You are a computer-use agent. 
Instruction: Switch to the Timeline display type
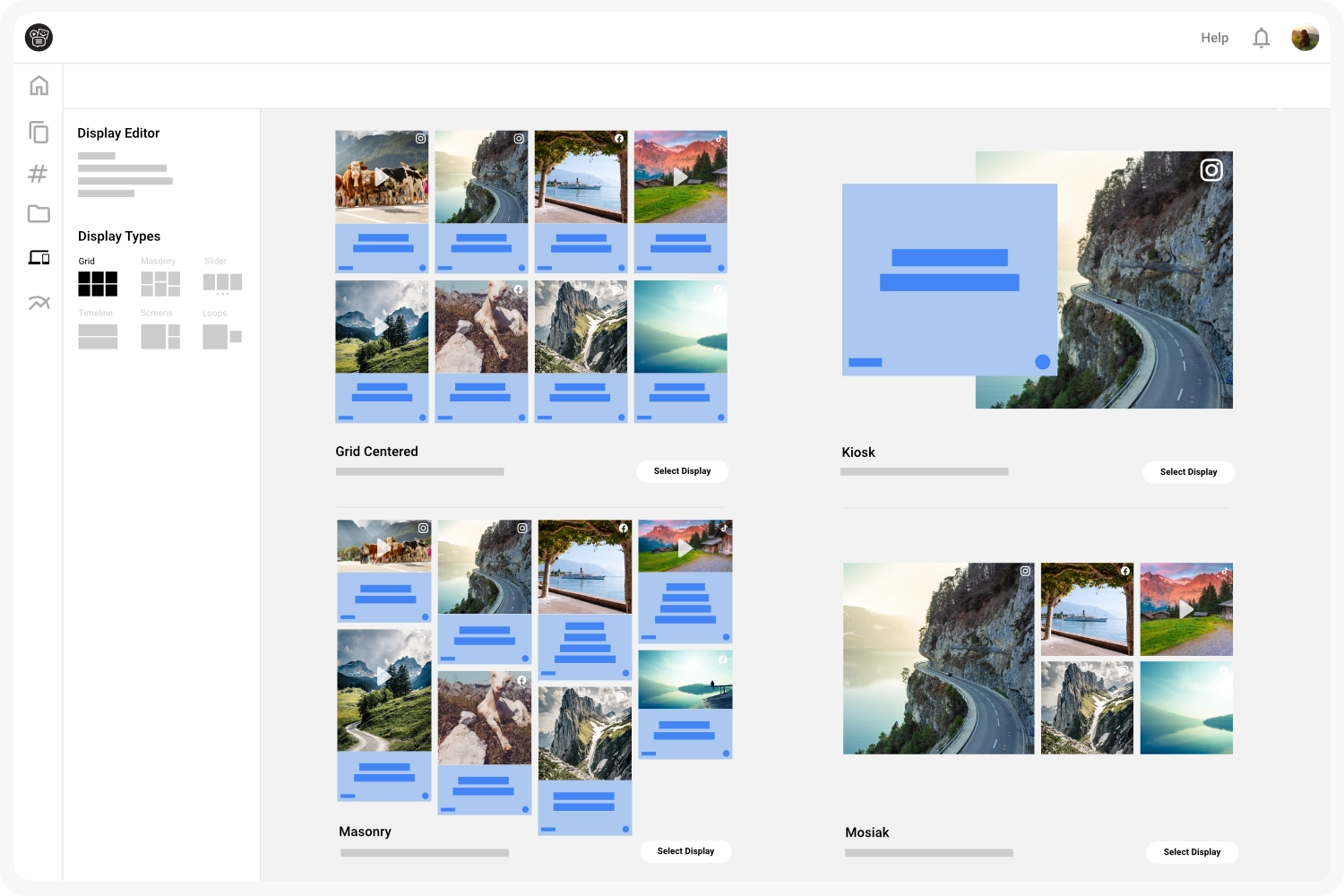point(97,336)
